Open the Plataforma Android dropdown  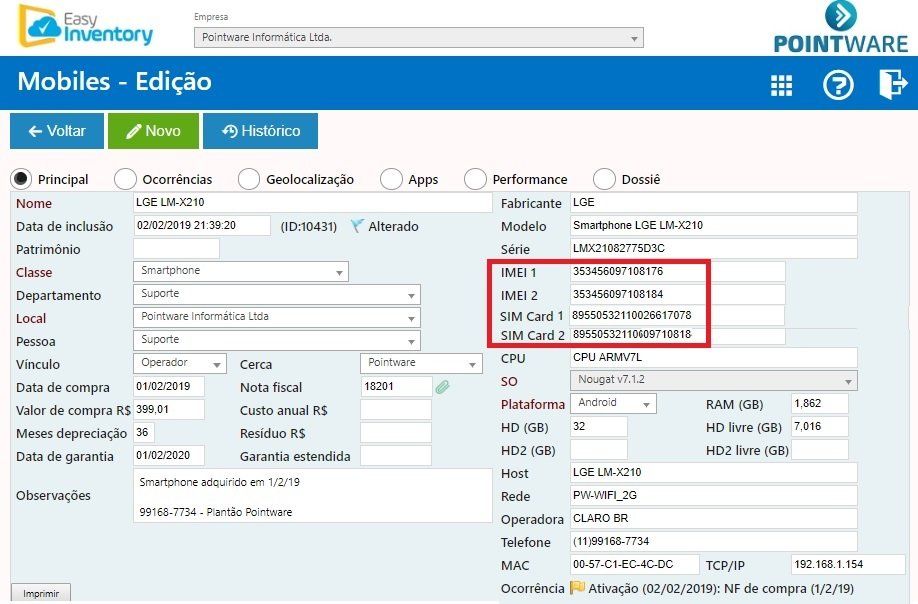pos(613,403)
